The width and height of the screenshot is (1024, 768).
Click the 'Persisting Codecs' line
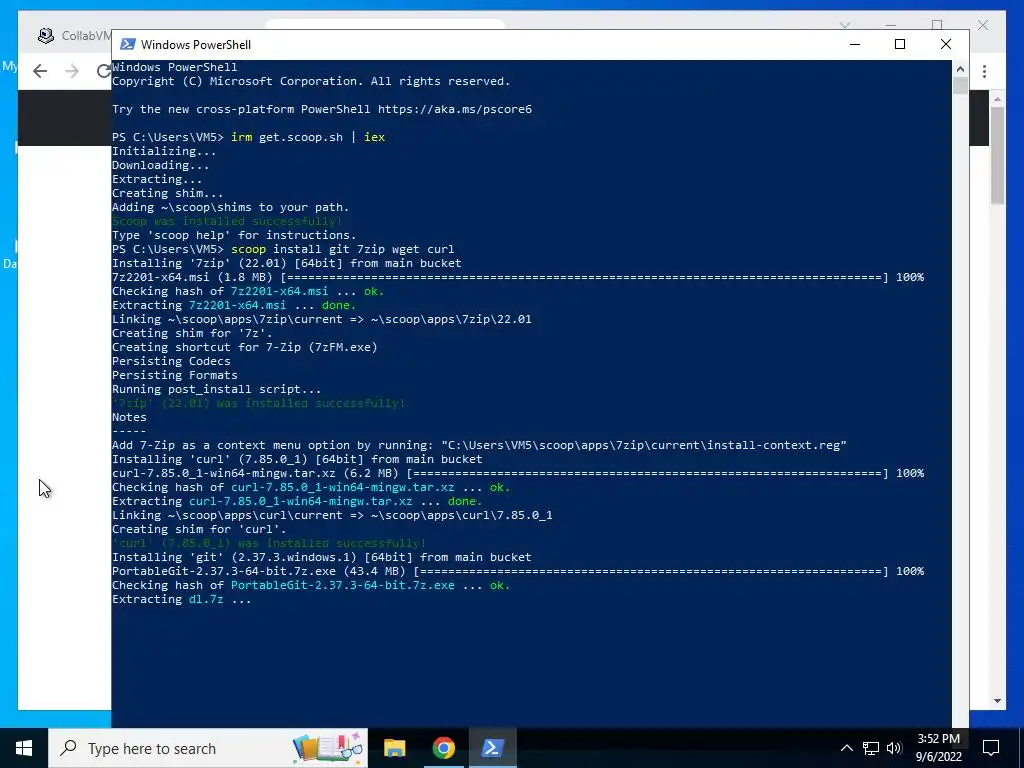[x=171, y=361]
